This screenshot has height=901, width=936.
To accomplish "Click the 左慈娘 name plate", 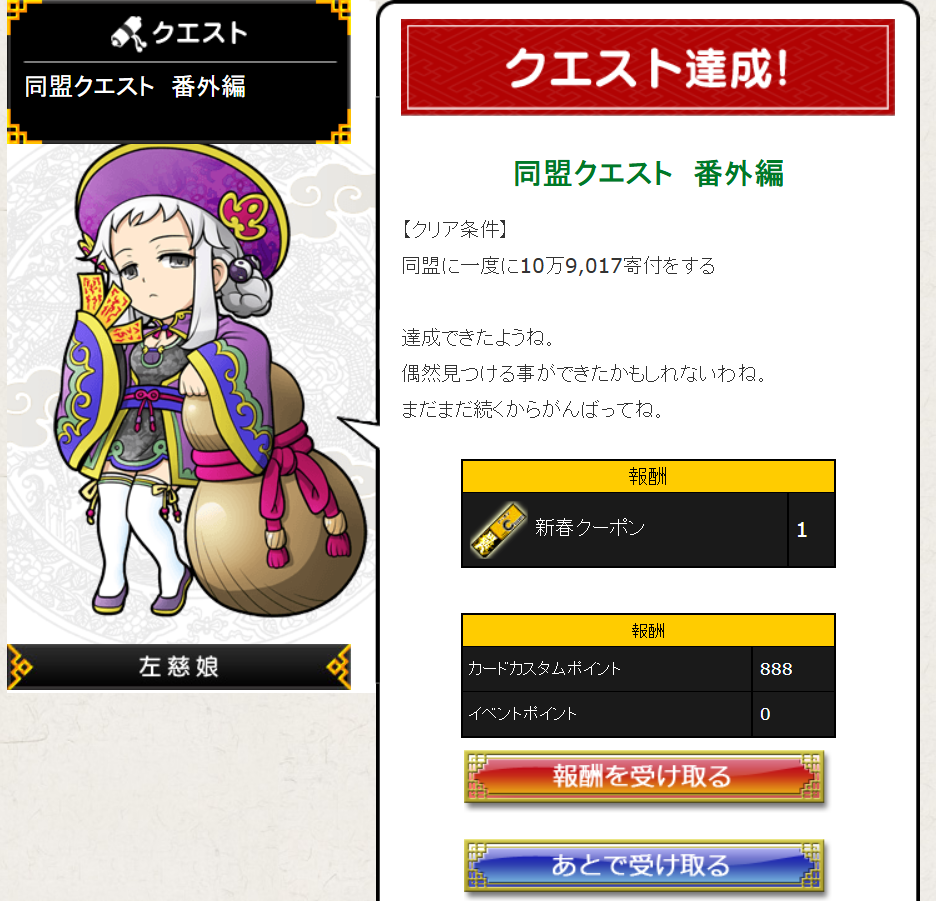I will click(x=178, y=666).
